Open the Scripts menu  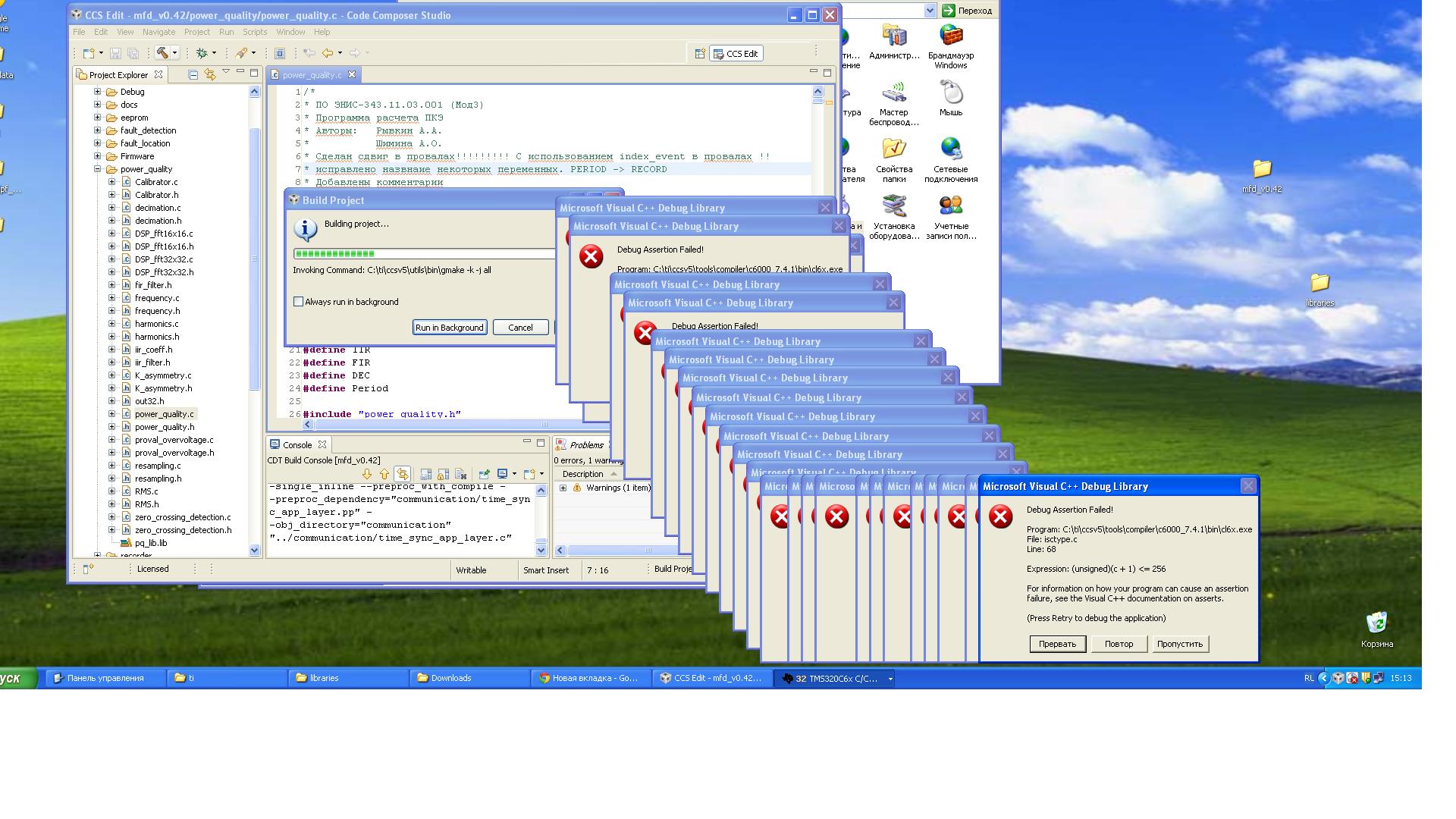[255, 32]
